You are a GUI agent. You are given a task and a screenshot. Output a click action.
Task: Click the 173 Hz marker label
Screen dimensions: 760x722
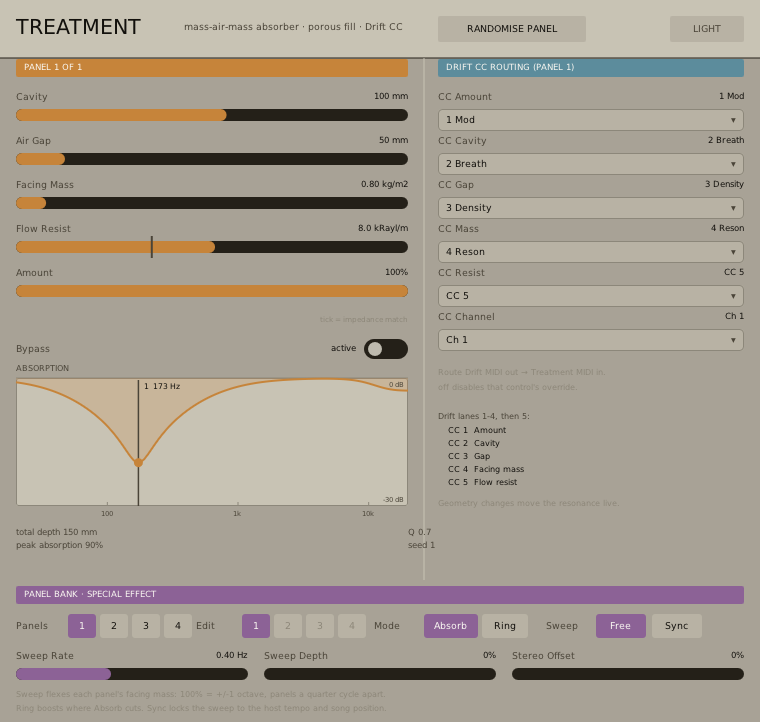point(162,386)
